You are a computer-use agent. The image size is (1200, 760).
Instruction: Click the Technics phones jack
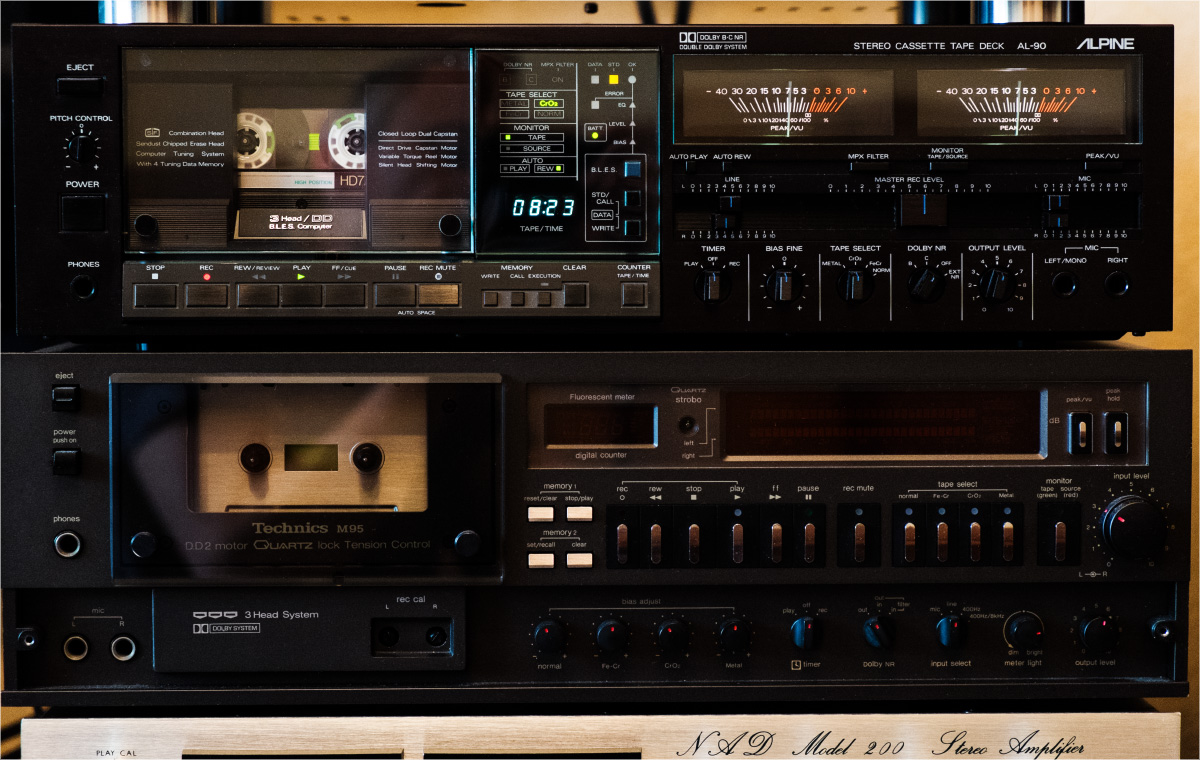coord(67,545)
